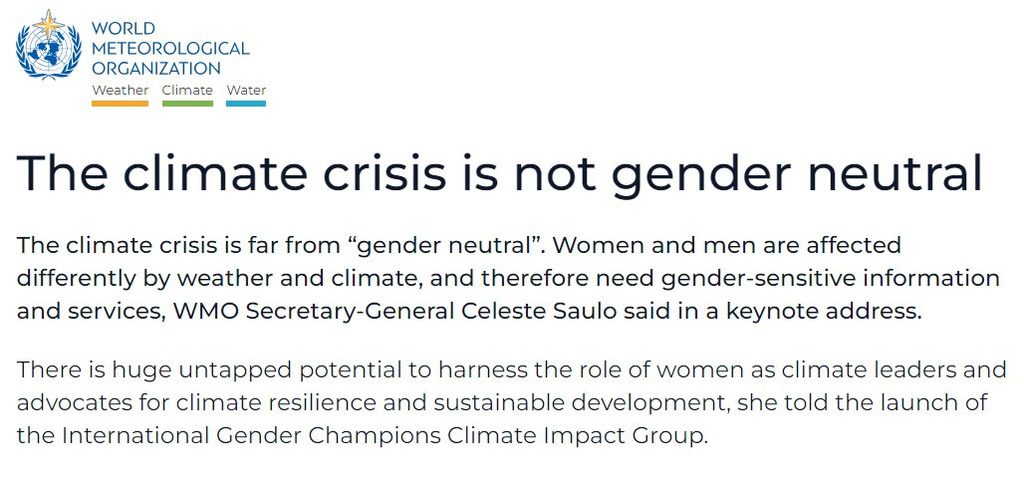Click the gold compass star atop the emblem
Viewport: 1024px width, 479px height.
click(x=47, y=23)
